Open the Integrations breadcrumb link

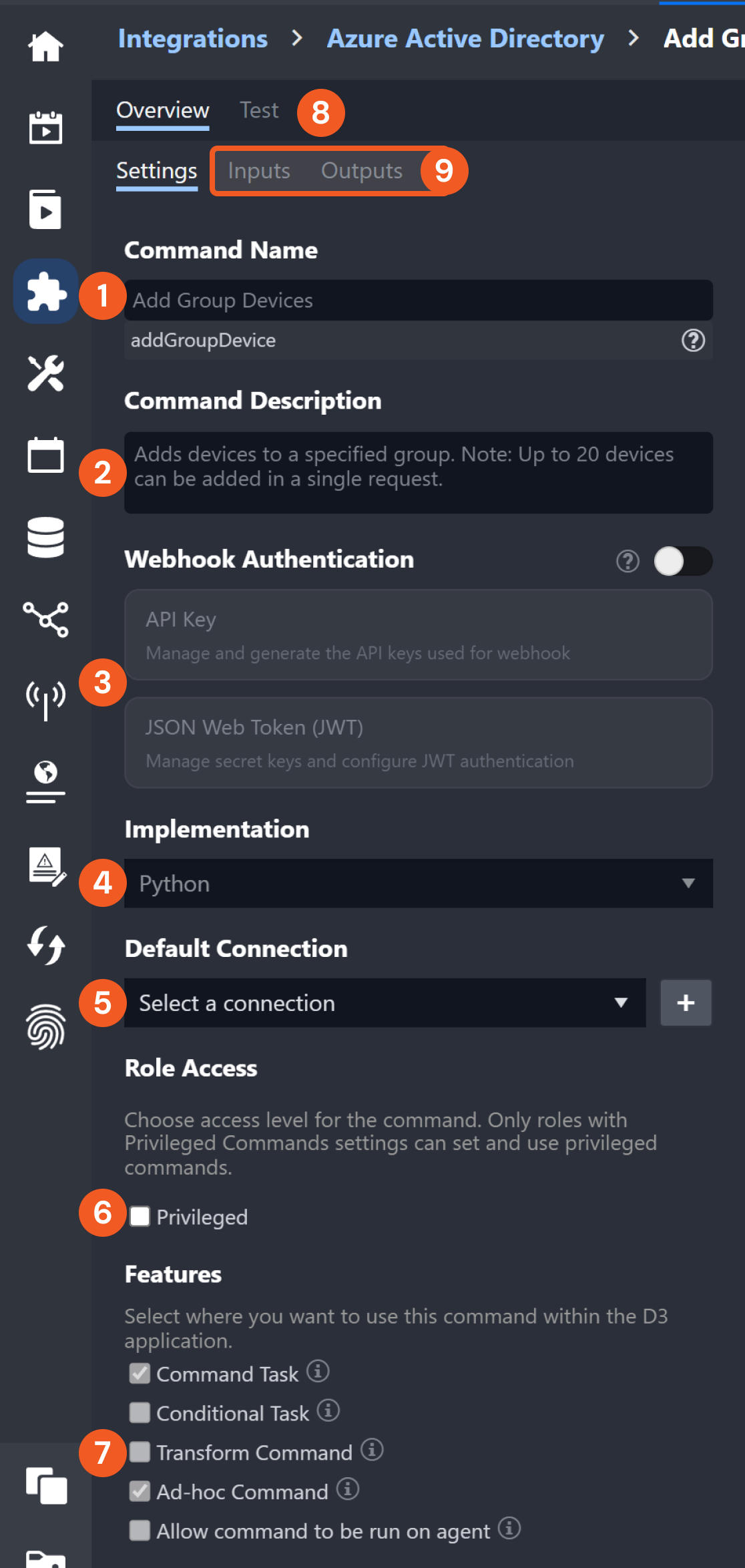pyautogui.click(x=193, y=39)
